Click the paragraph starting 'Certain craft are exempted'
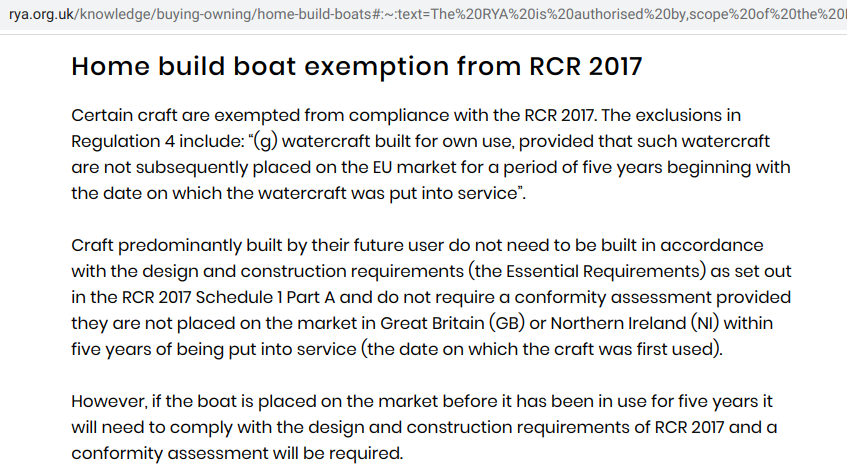 (x=431, y=154)
